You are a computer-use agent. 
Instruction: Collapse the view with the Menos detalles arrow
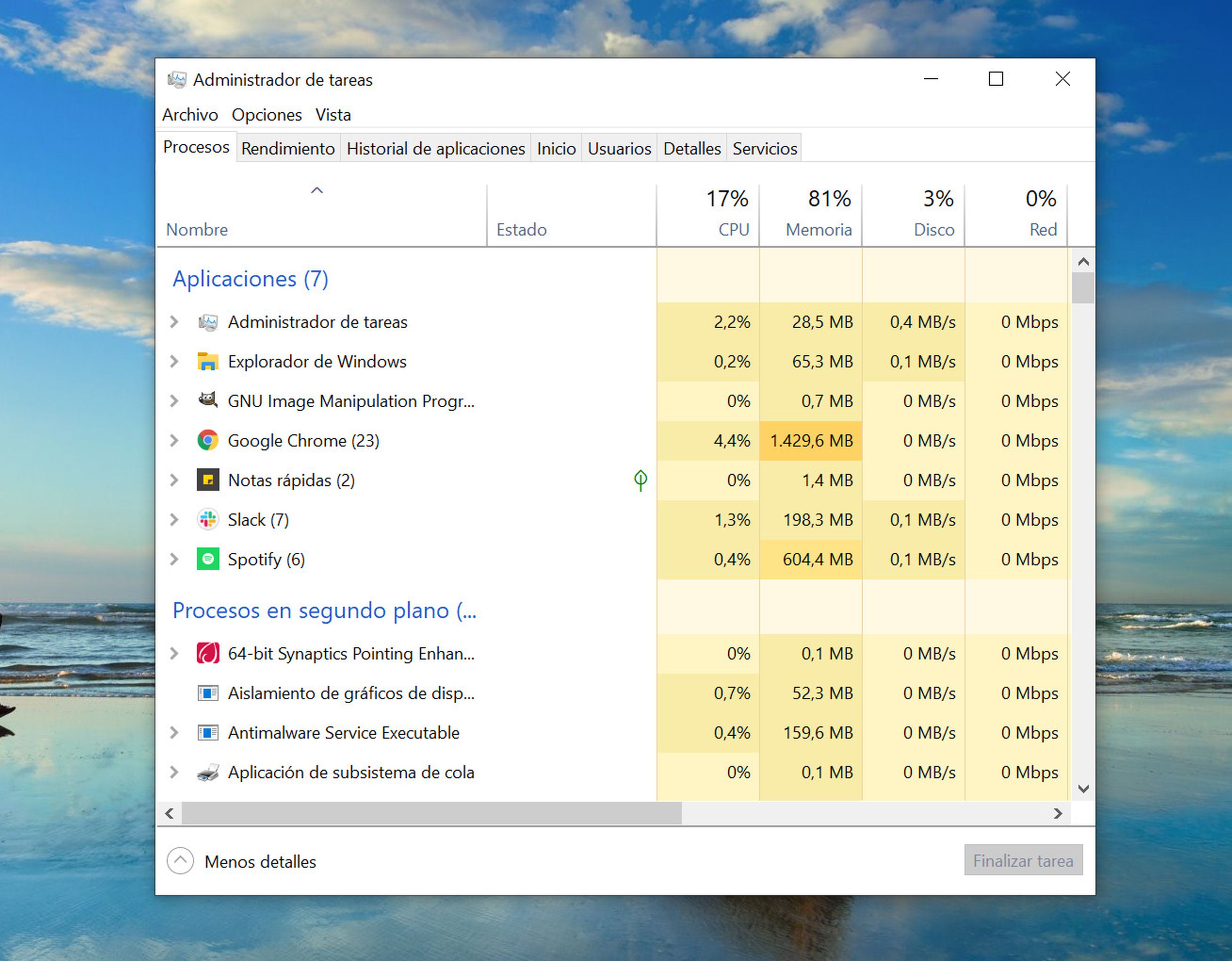181,861
